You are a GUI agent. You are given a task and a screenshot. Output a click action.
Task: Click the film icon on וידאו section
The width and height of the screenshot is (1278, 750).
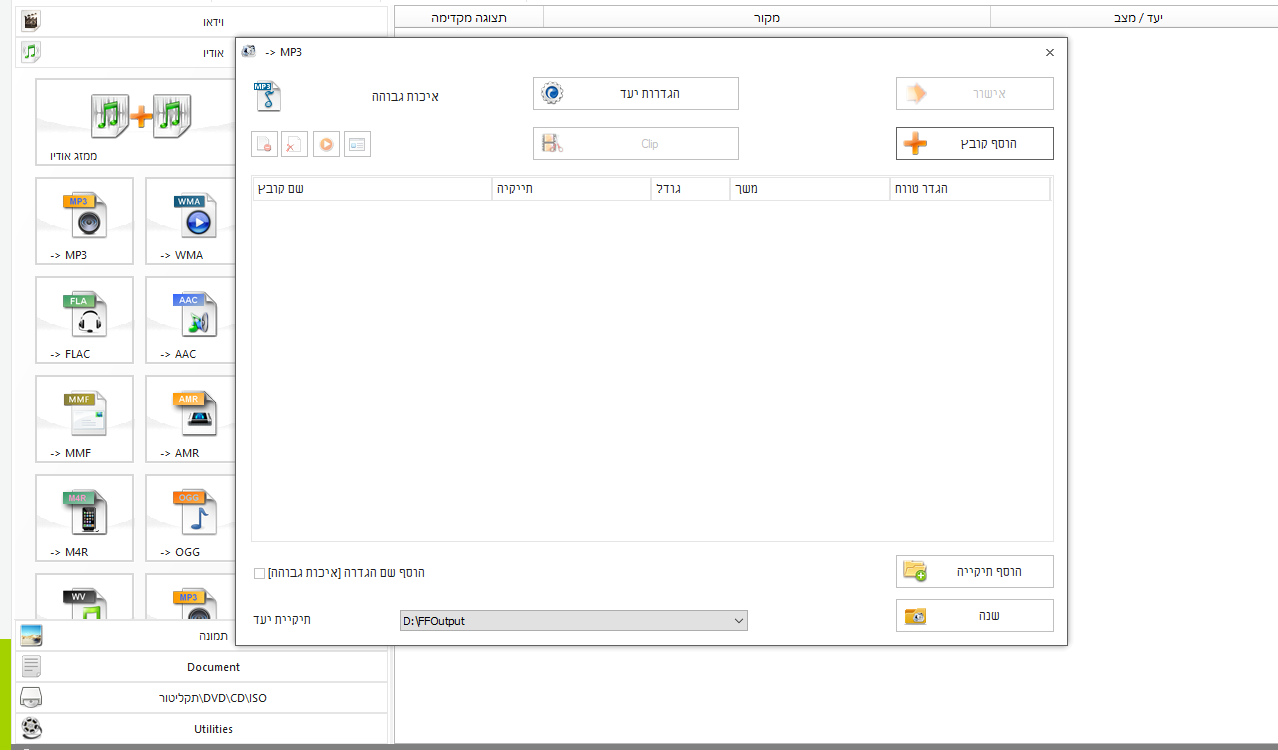(32, 20)
